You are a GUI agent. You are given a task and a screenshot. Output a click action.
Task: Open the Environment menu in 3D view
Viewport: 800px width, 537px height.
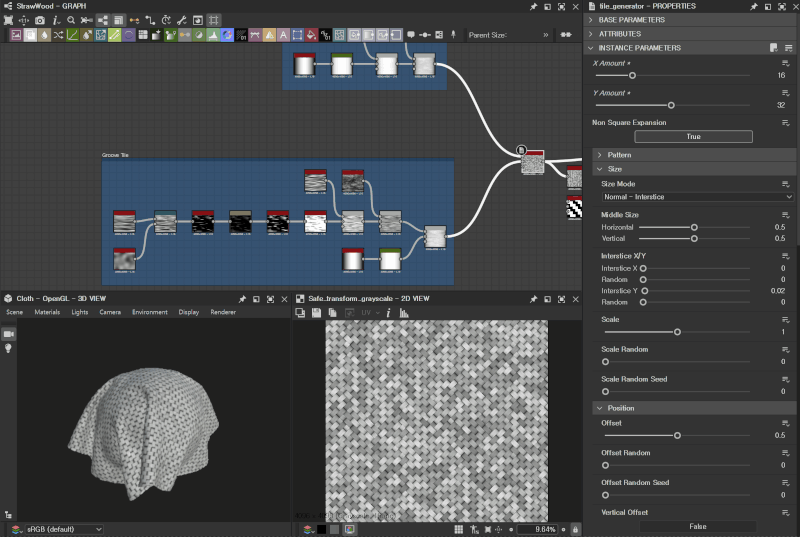click(x=149, y=312)
